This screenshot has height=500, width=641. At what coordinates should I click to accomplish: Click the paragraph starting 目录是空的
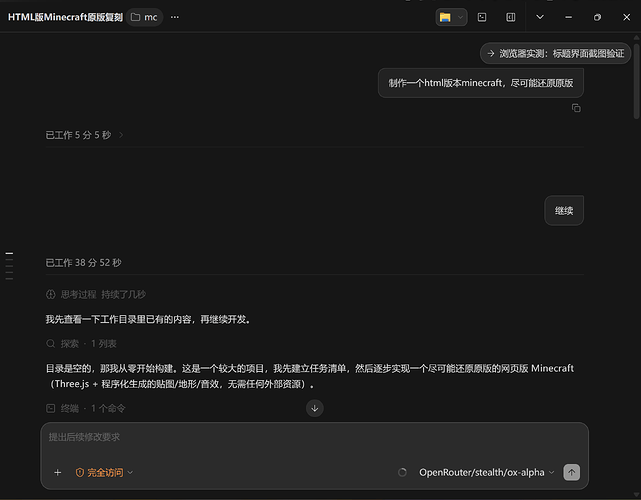click(x=309, y=376)
